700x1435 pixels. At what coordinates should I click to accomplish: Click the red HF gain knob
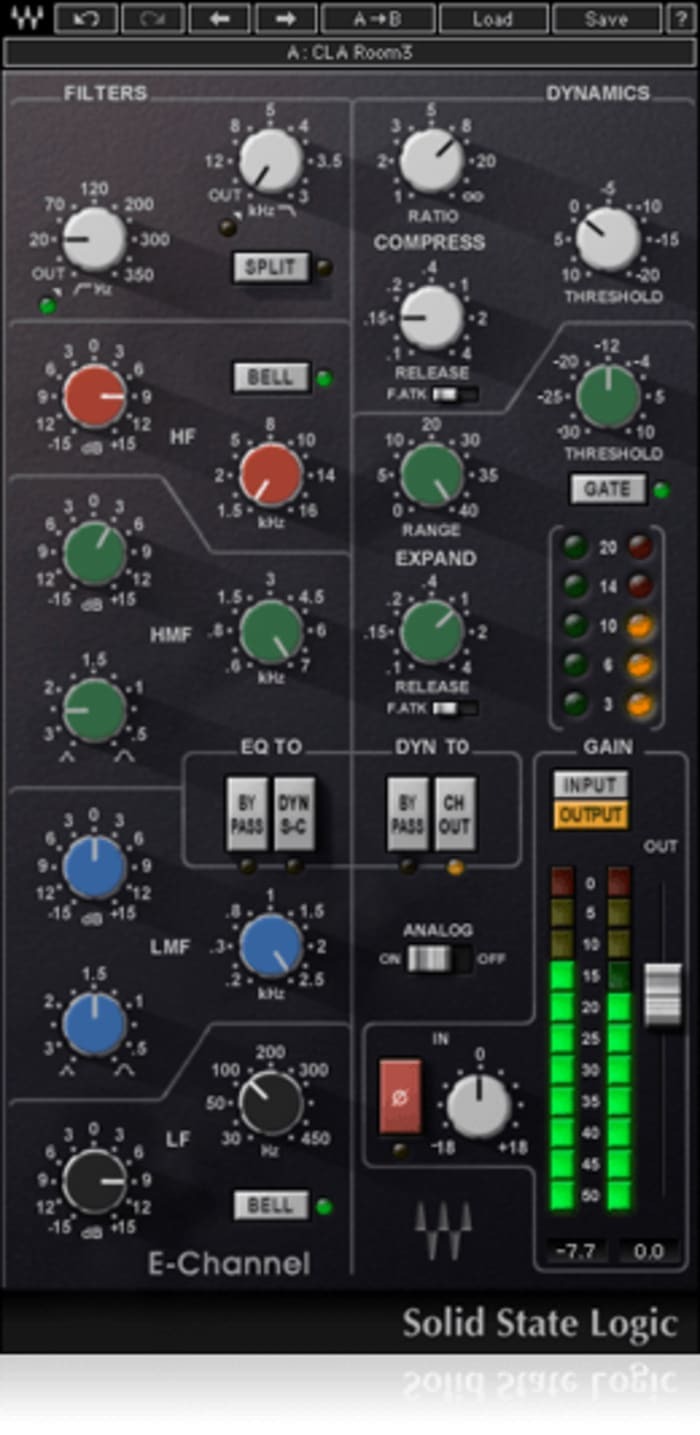[x=95, y=396]
